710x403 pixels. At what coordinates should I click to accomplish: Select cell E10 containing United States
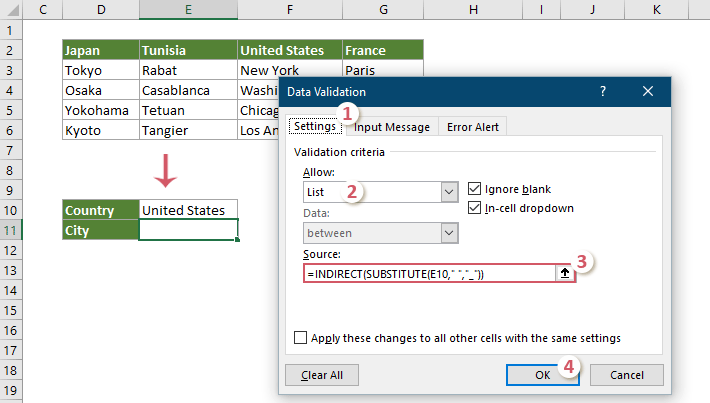tap(188, 210)
